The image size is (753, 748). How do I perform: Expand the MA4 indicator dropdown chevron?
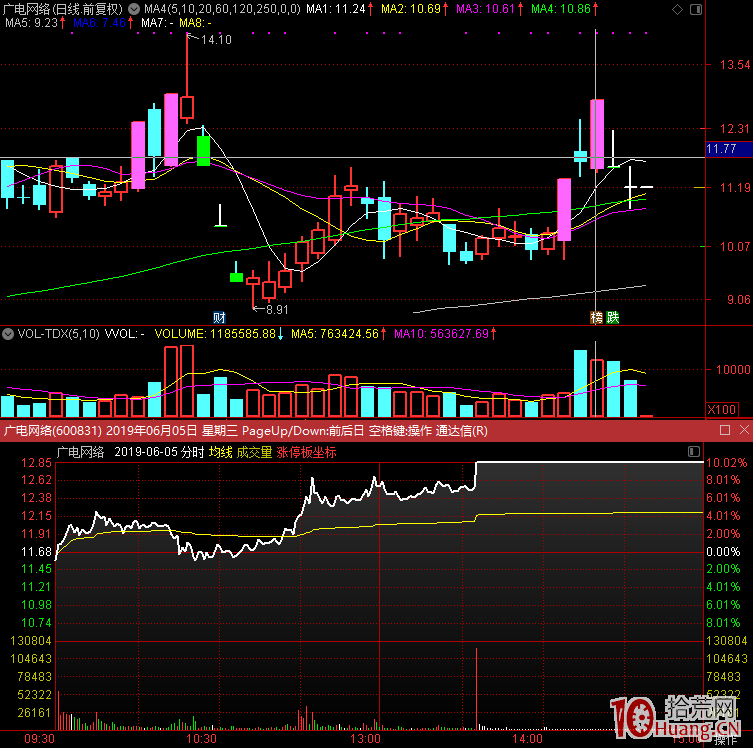click(134, 9)
